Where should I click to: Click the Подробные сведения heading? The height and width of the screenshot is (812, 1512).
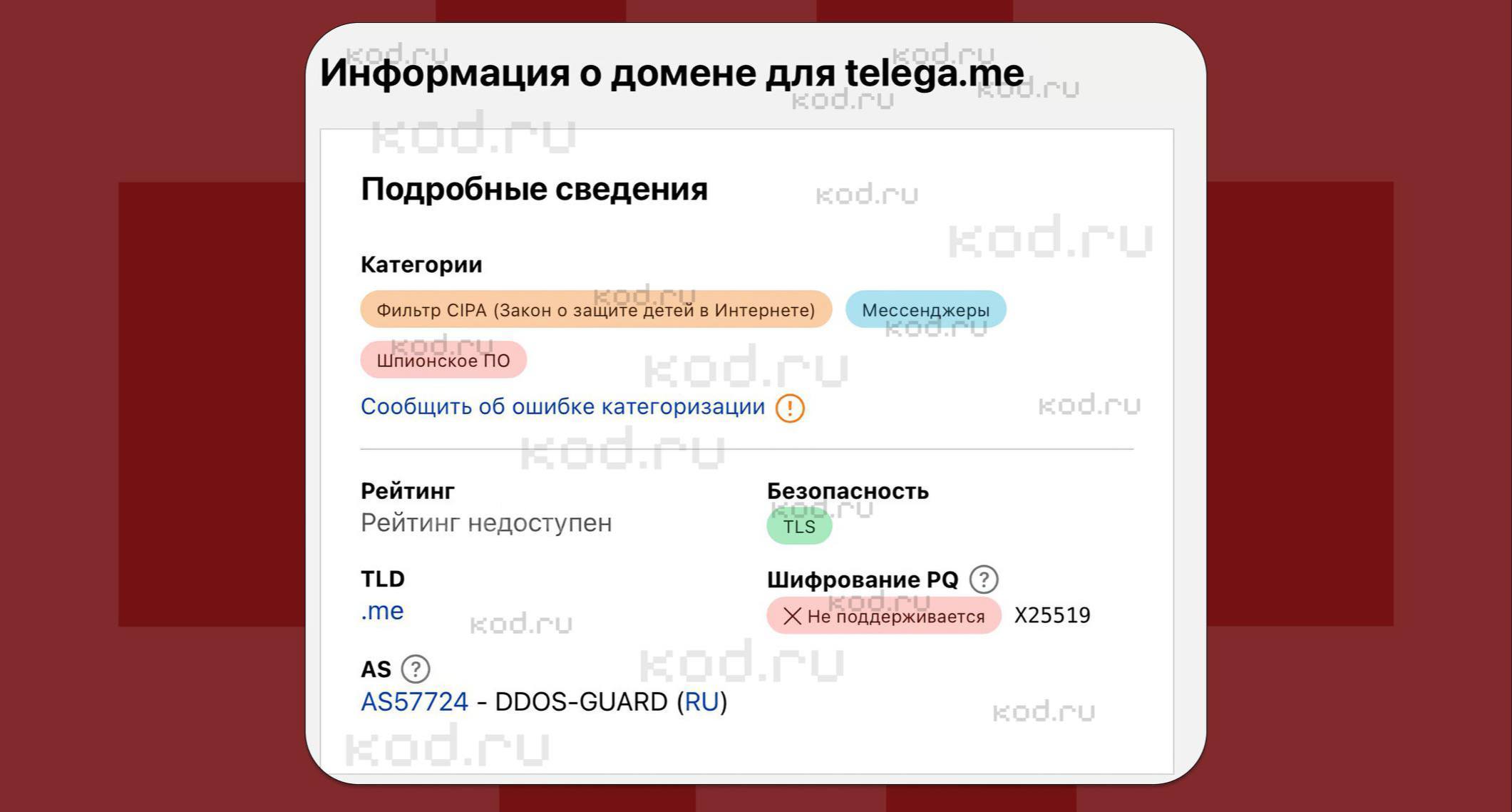[x=534, y=189]
